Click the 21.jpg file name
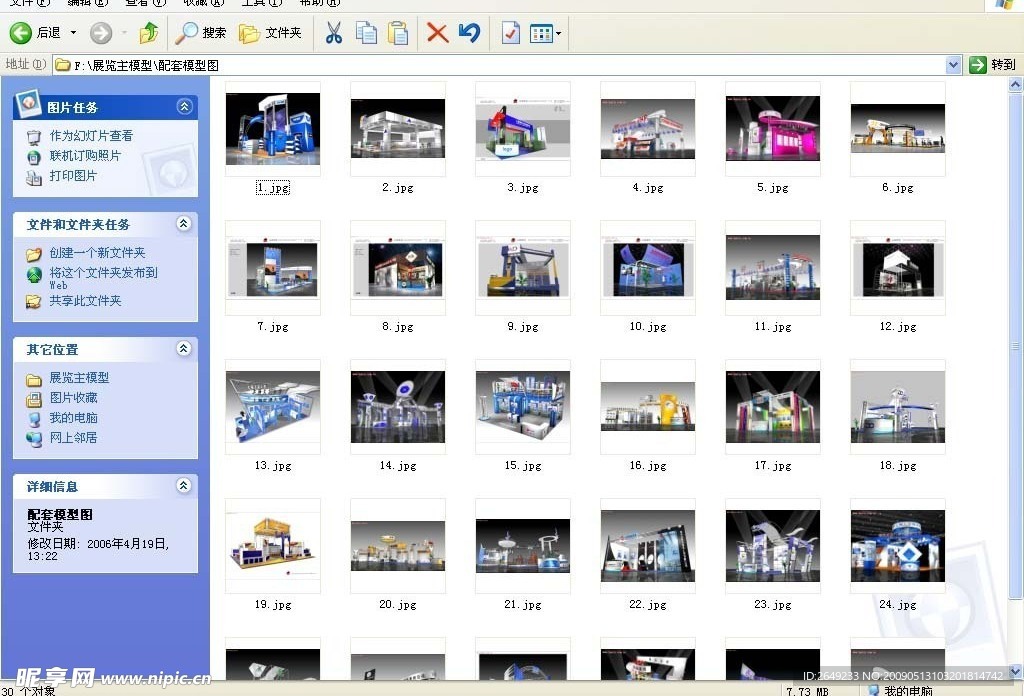 (523, 605)
